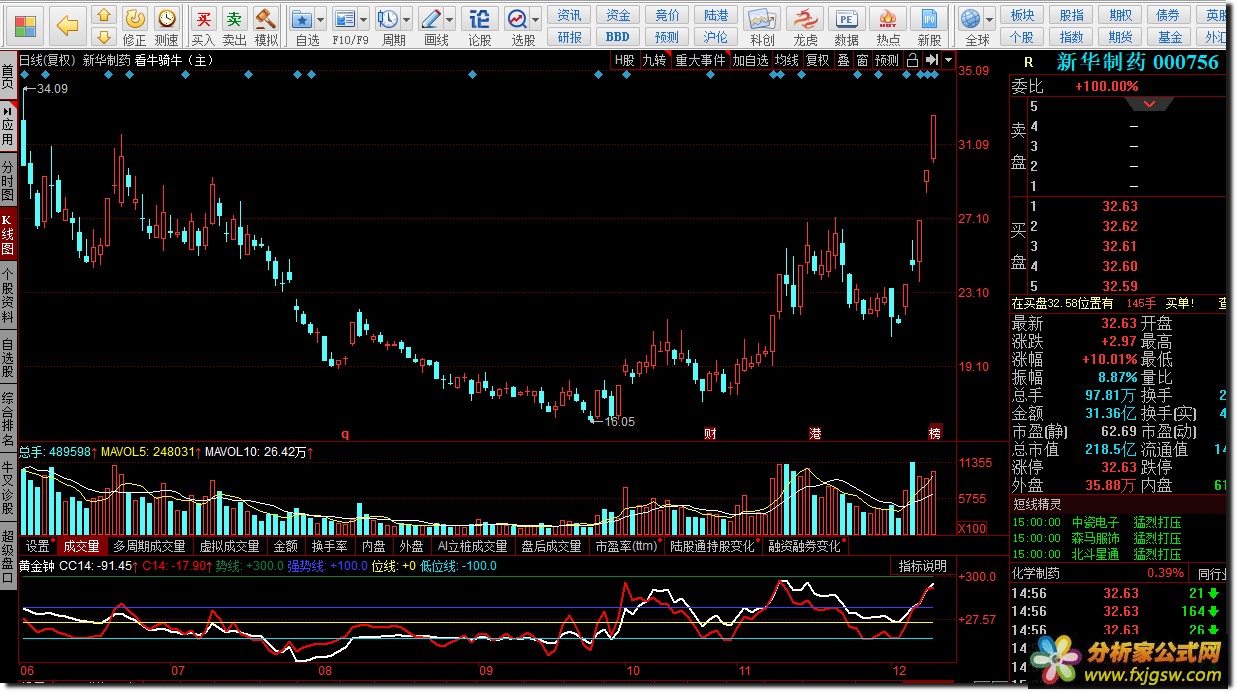Click the 买入 buy icon
This screenshot has width=1238, height=692.
point(203,26)
